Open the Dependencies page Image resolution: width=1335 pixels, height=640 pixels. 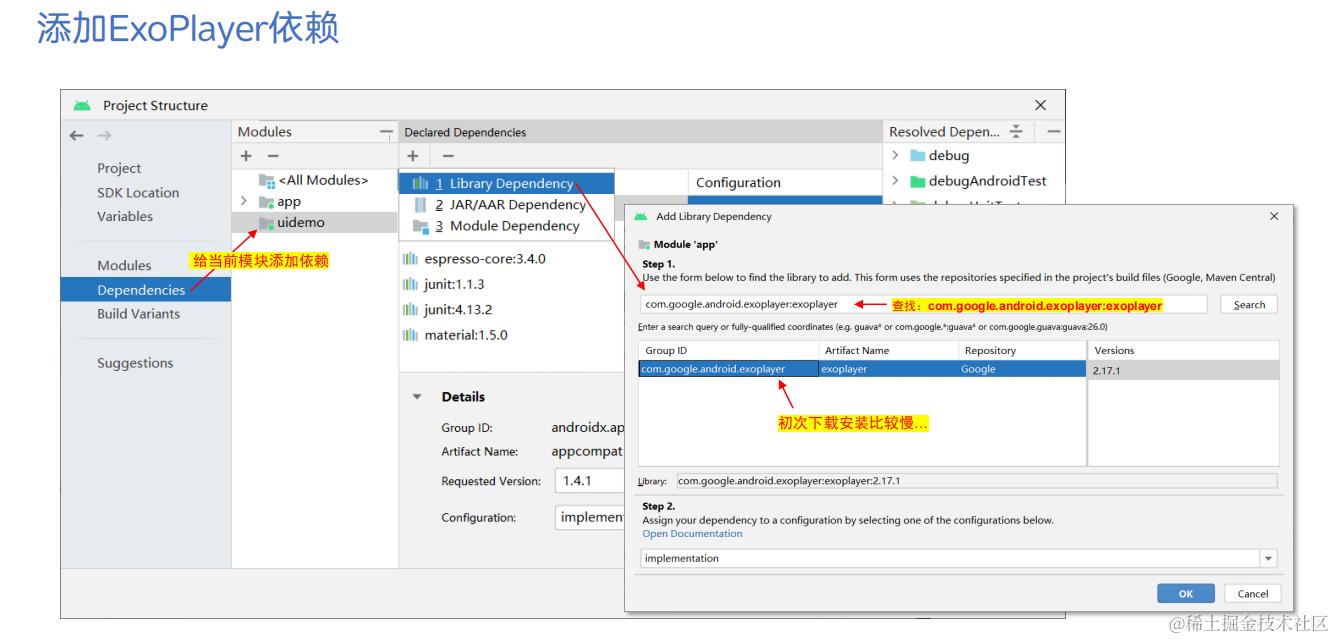(146, 290)
